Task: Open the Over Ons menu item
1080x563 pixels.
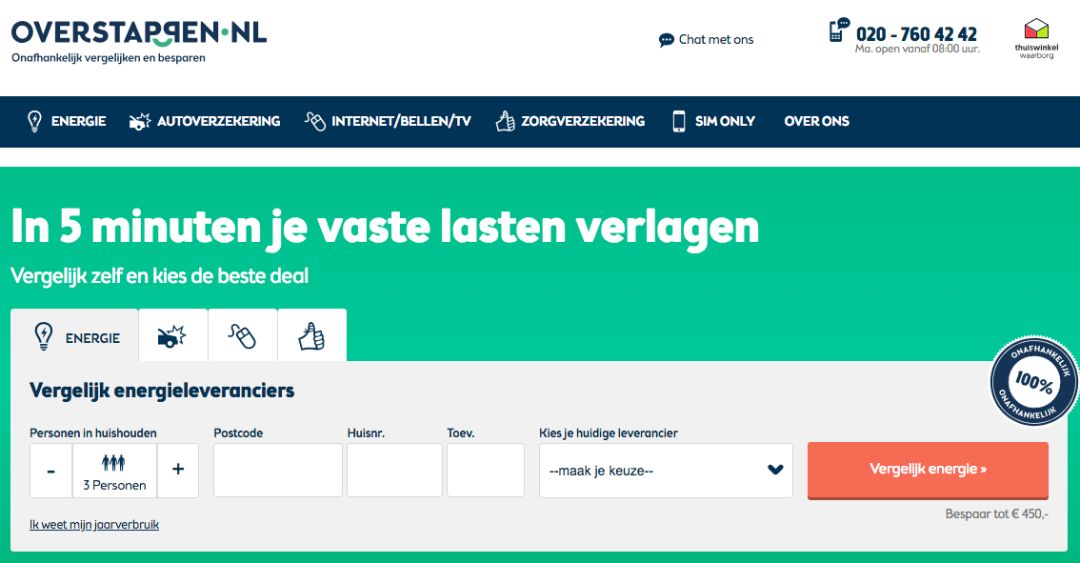Action: (817, 121)
